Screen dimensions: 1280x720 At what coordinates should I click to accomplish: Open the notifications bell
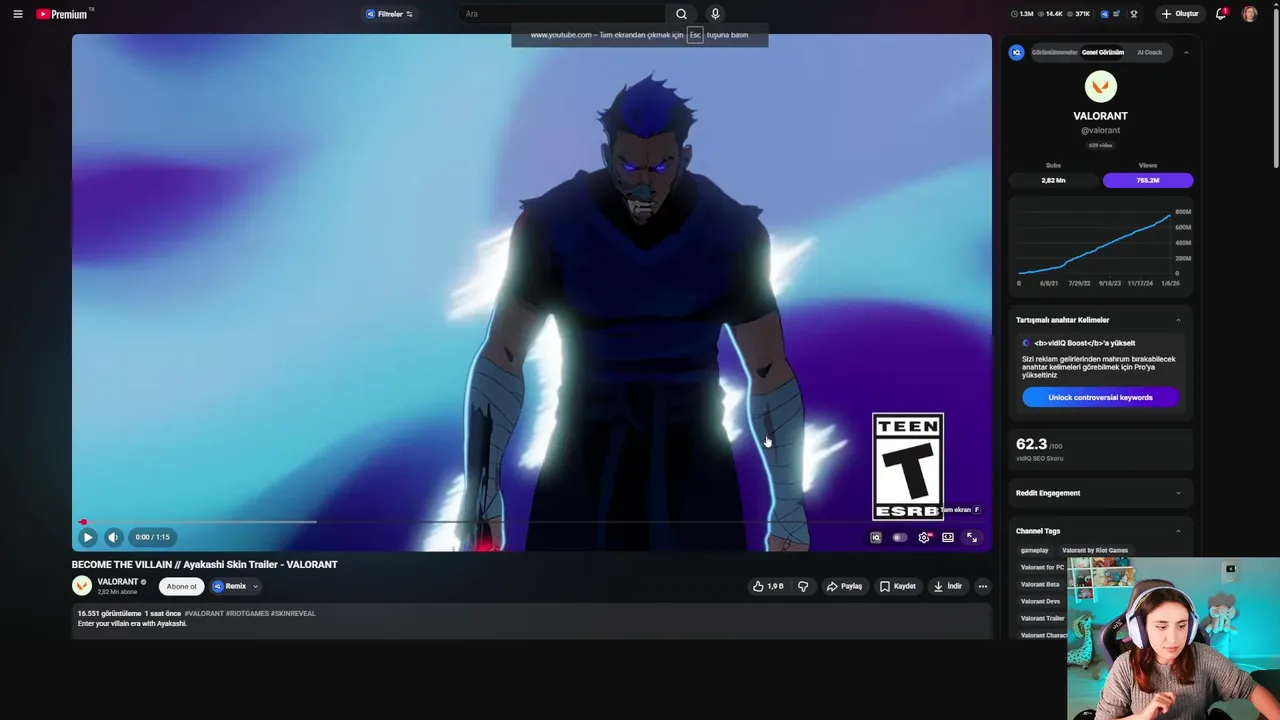click(1221, 14)
